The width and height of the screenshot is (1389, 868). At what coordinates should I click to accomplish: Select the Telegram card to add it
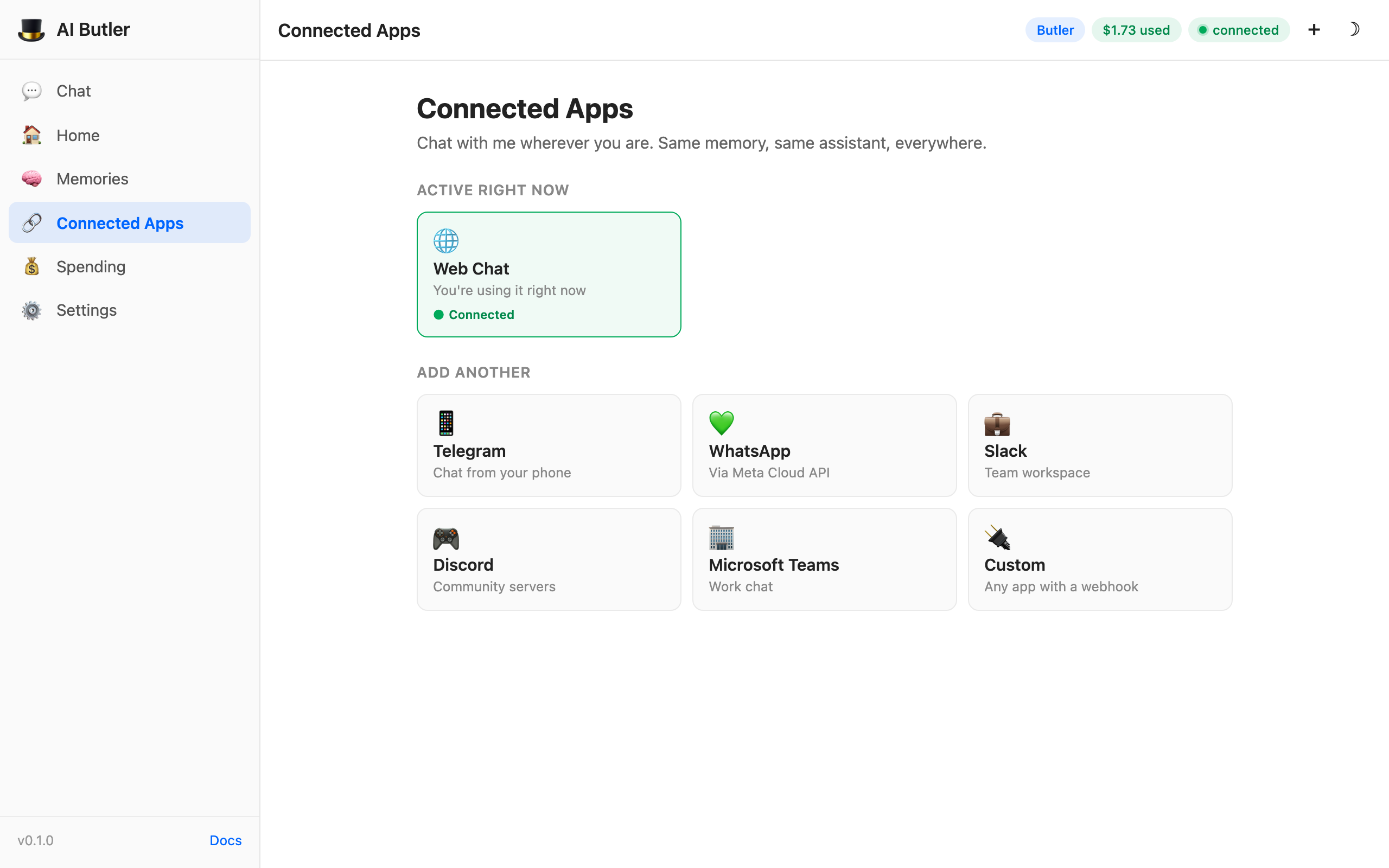coord(548,445)
